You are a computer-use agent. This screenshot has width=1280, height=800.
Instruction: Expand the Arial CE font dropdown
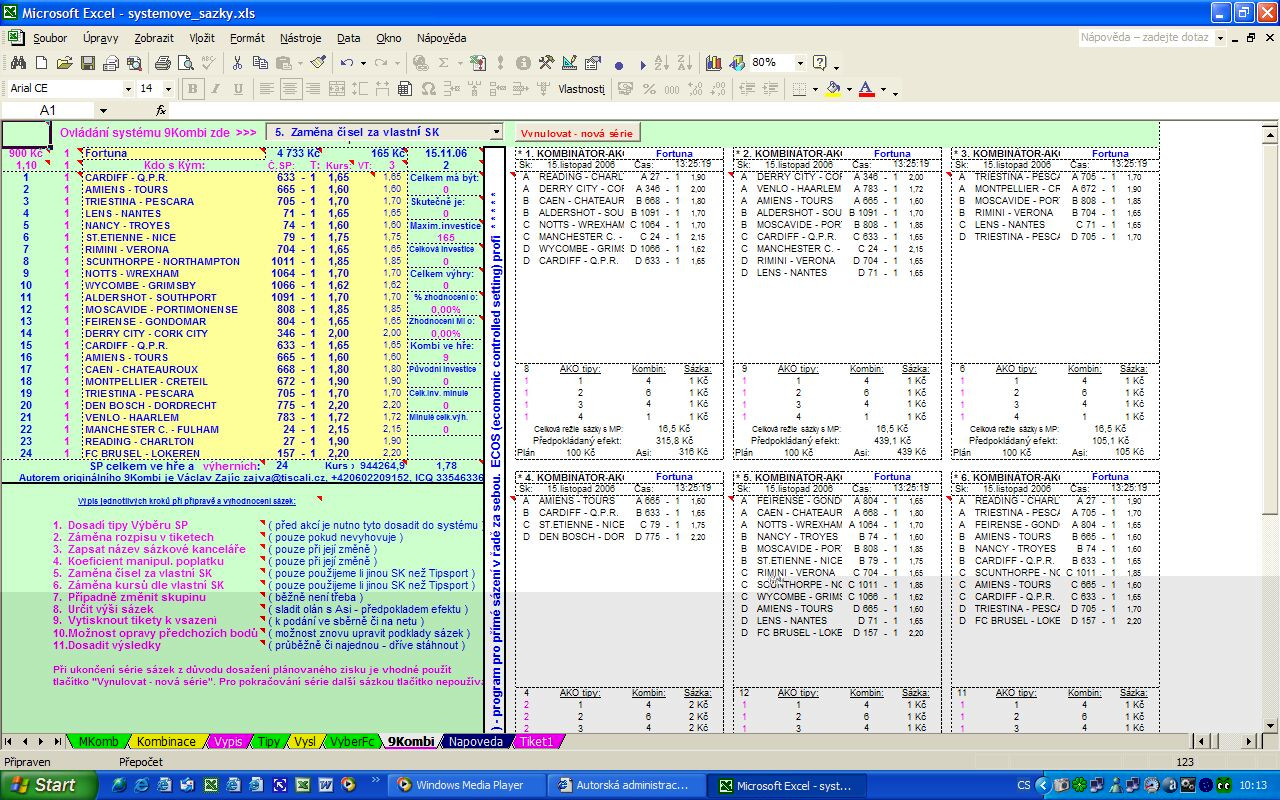click(x=126, y=89)
